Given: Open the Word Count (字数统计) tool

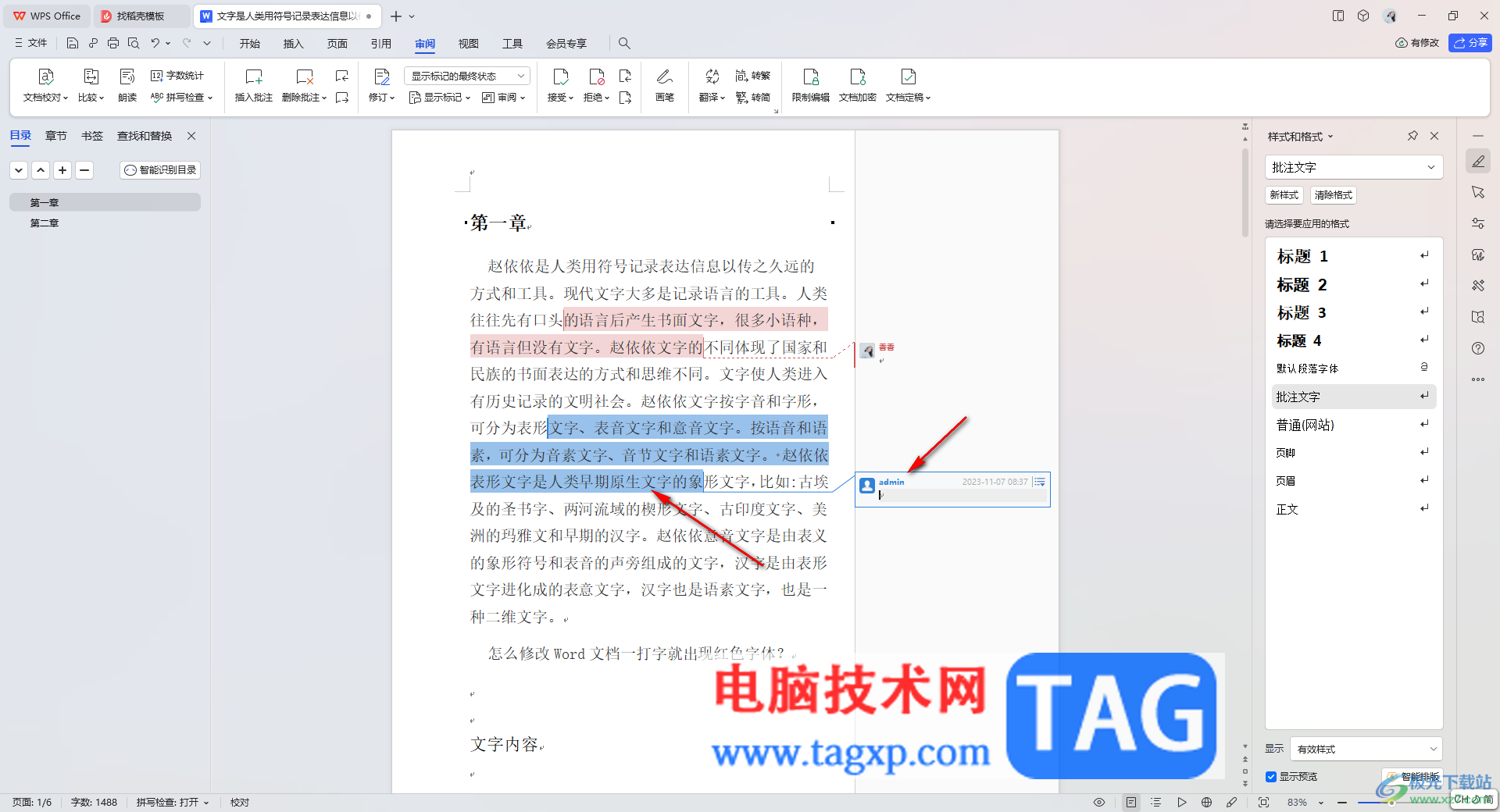Looking at the screenshot, I should [177, 76].
